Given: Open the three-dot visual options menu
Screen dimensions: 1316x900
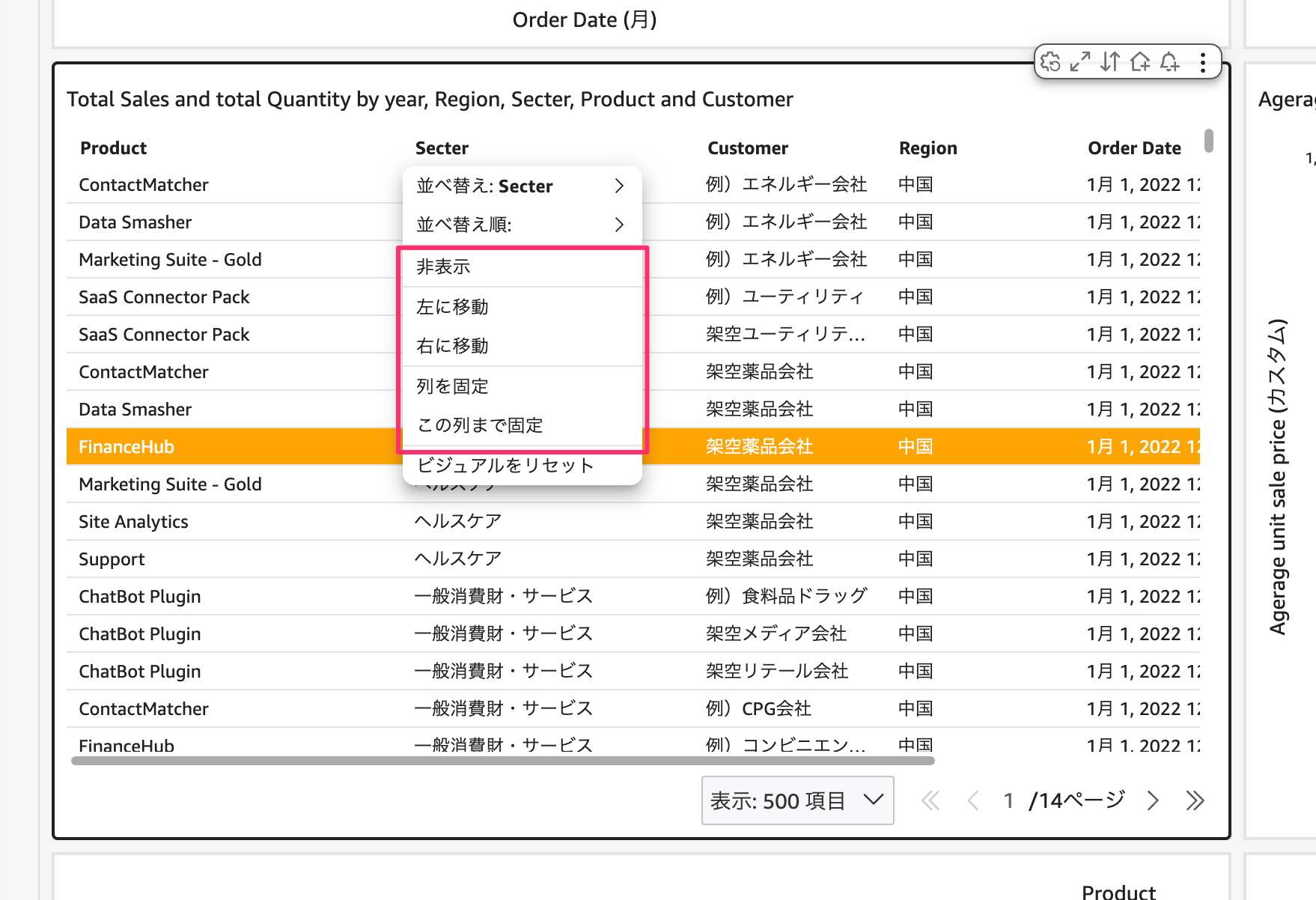Looking at the screenshot, I should coord(1202,61).
